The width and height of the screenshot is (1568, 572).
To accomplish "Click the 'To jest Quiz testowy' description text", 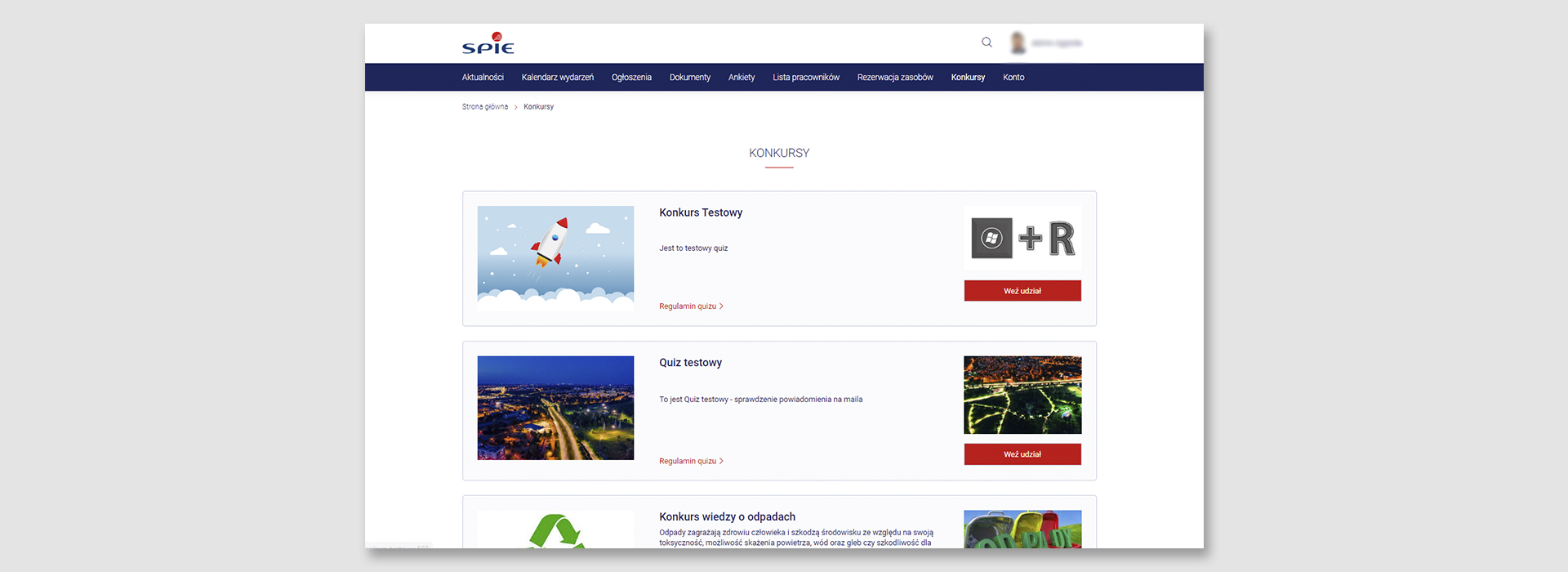I will [x=761, y=400].
